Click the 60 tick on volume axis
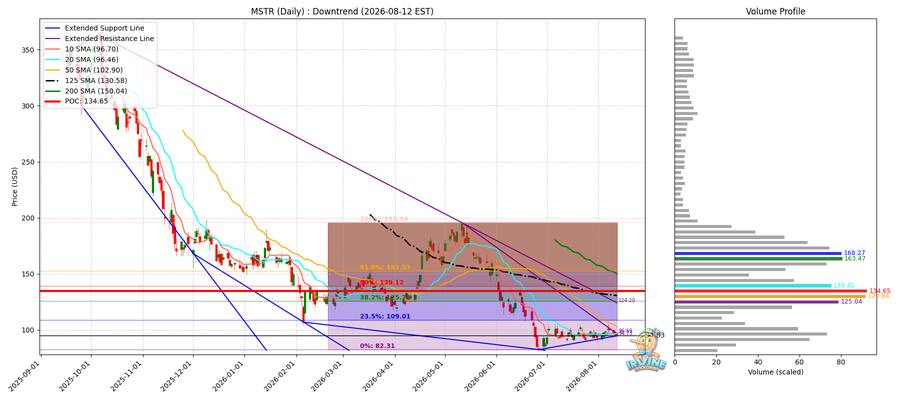The image size is (900, 400). pyautogui.click(x=800, y=362)
